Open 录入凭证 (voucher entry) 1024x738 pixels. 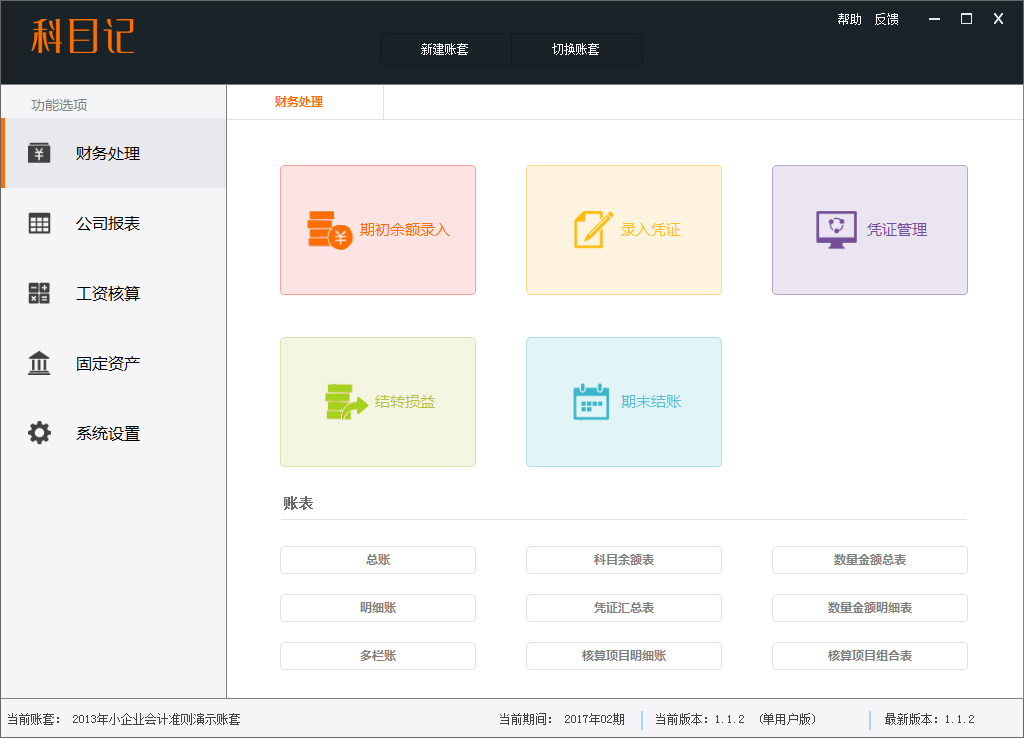[623, 229]
